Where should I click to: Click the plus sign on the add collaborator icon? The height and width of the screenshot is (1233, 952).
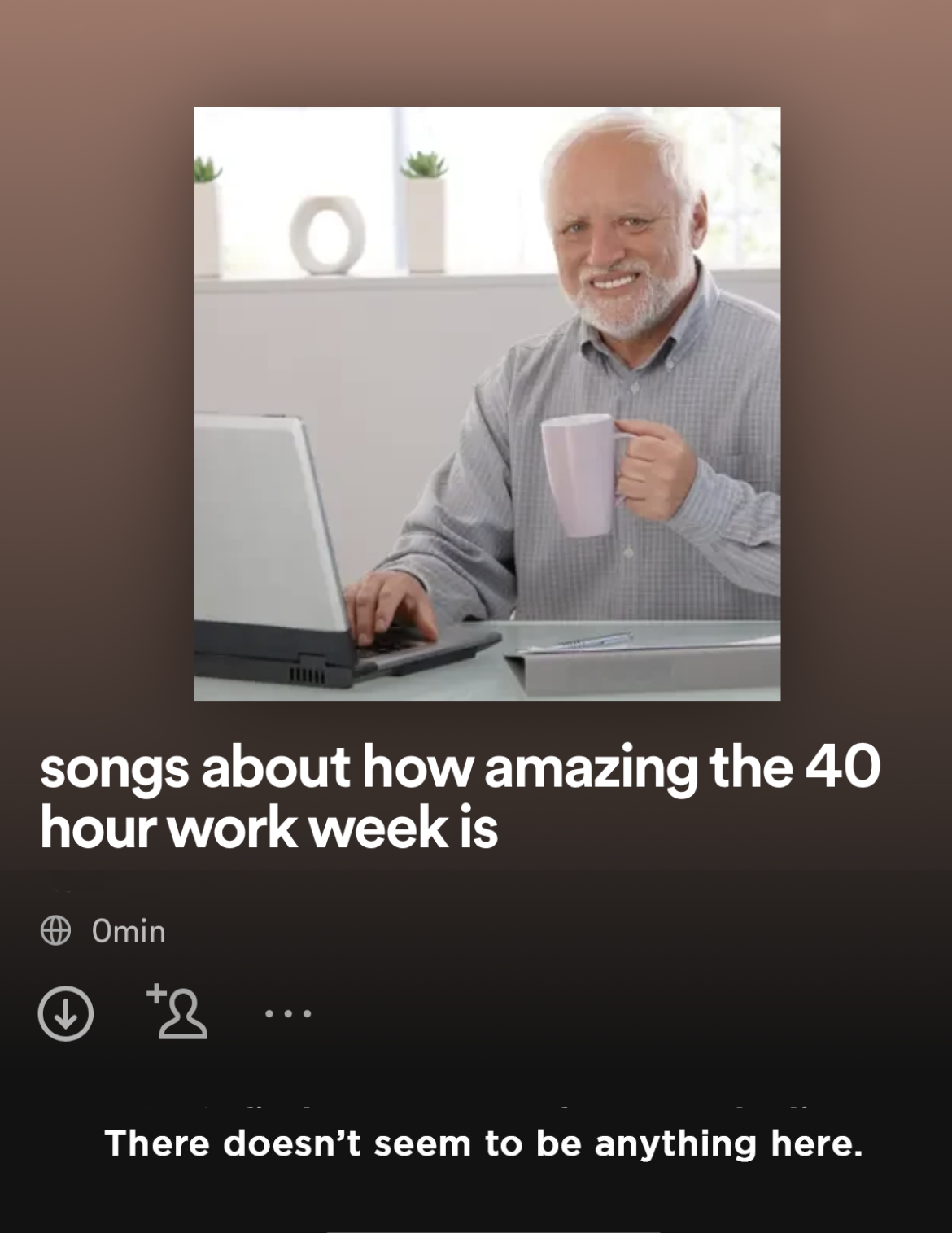click(157, 993)
